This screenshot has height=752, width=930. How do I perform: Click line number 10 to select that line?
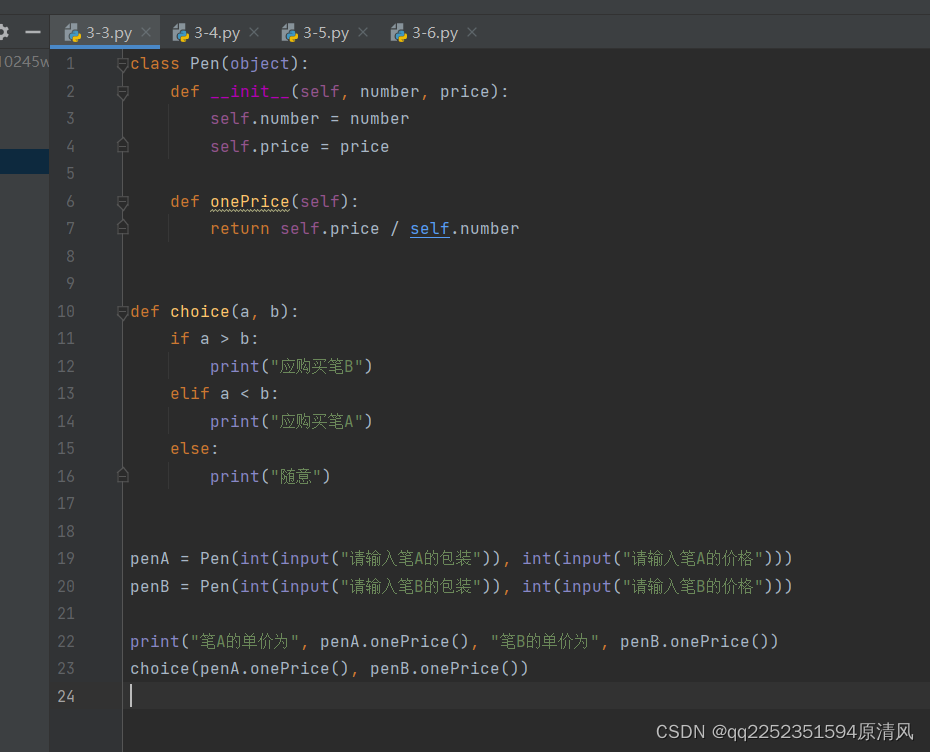66,311
